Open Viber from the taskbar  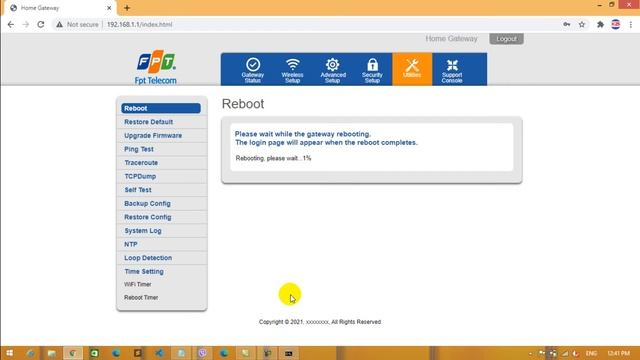202,353
